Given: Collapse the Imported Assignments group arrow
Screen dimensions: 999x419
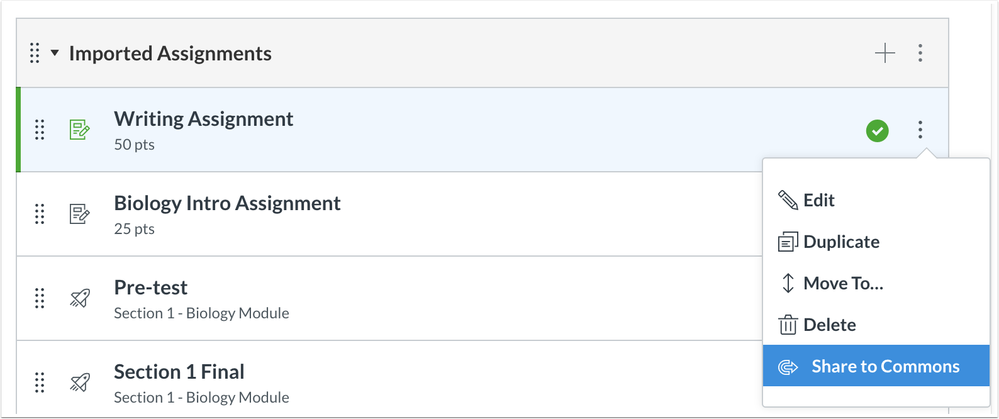Looking at the screenshot, I should click(x=55, y=54).
